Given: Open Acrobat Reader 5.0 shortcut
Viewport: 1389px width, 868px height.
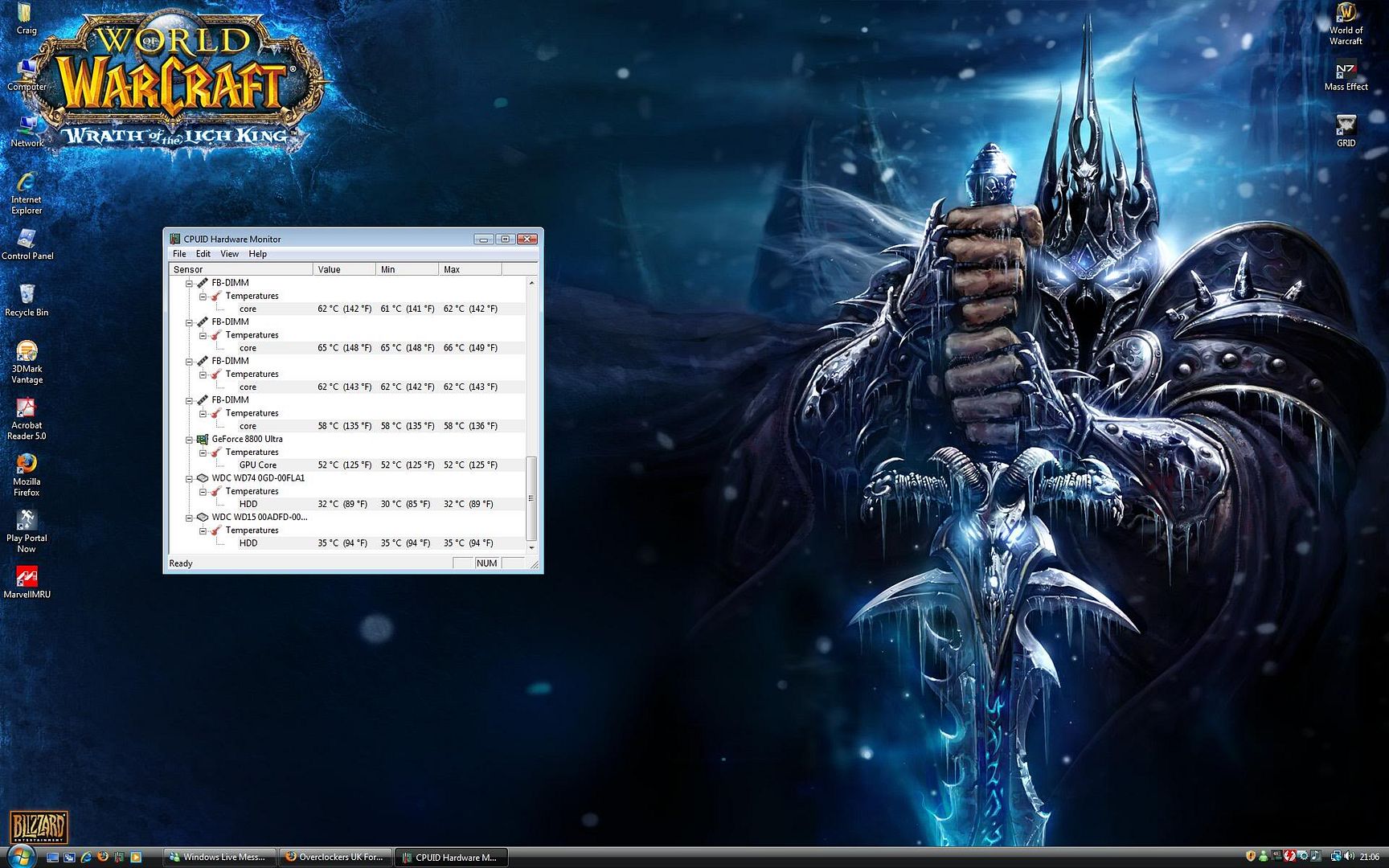Looking at the screenshot, I should [27, 419].
